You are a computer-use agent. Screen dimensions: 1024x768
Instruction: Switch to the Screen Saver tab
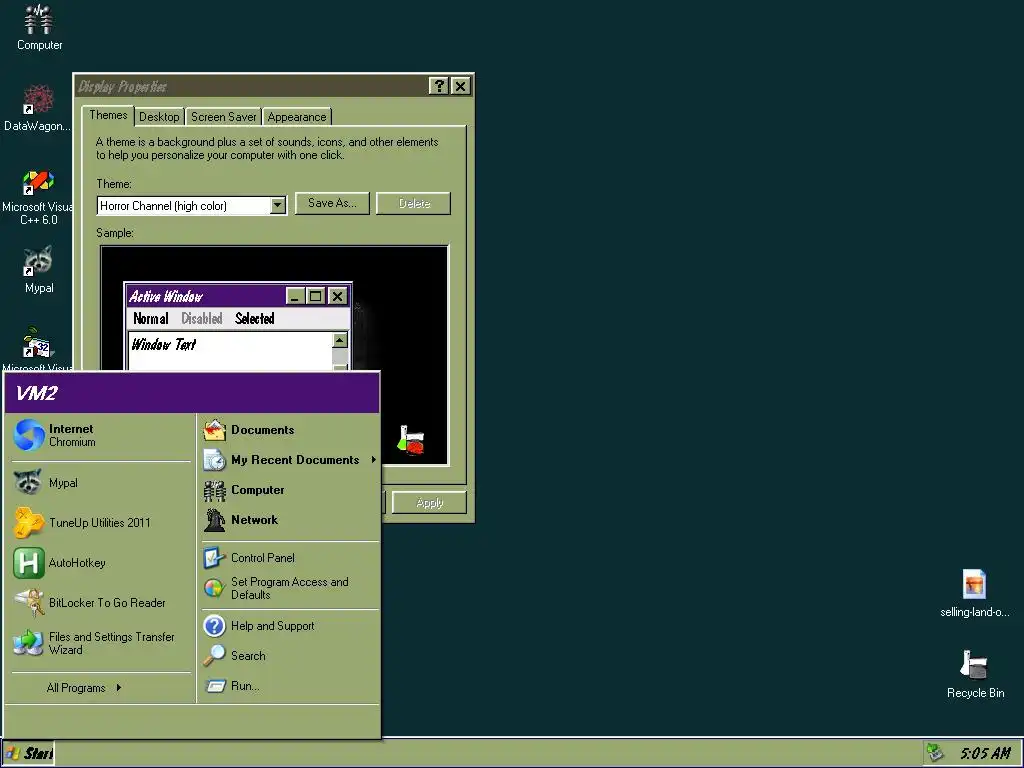(223, 117)
